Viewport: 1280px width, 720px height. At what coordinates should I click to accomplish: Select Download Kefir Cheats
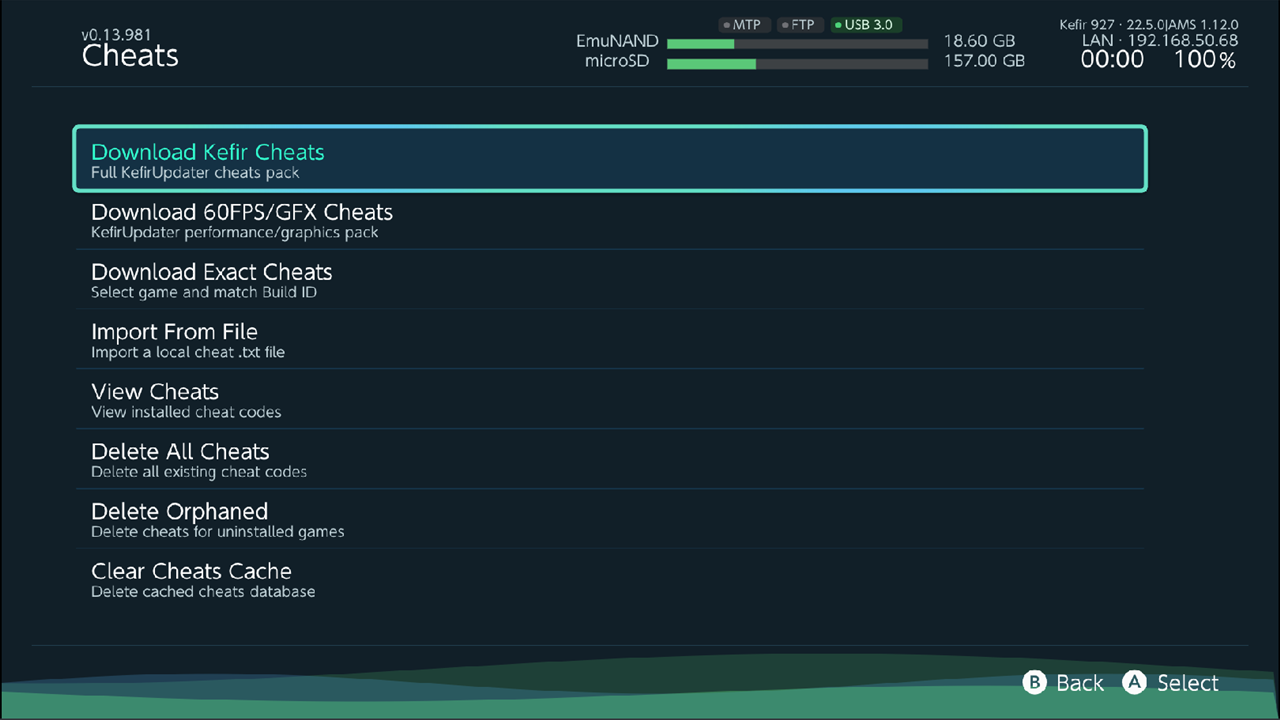pyautogui.click(x=610, y=159)
